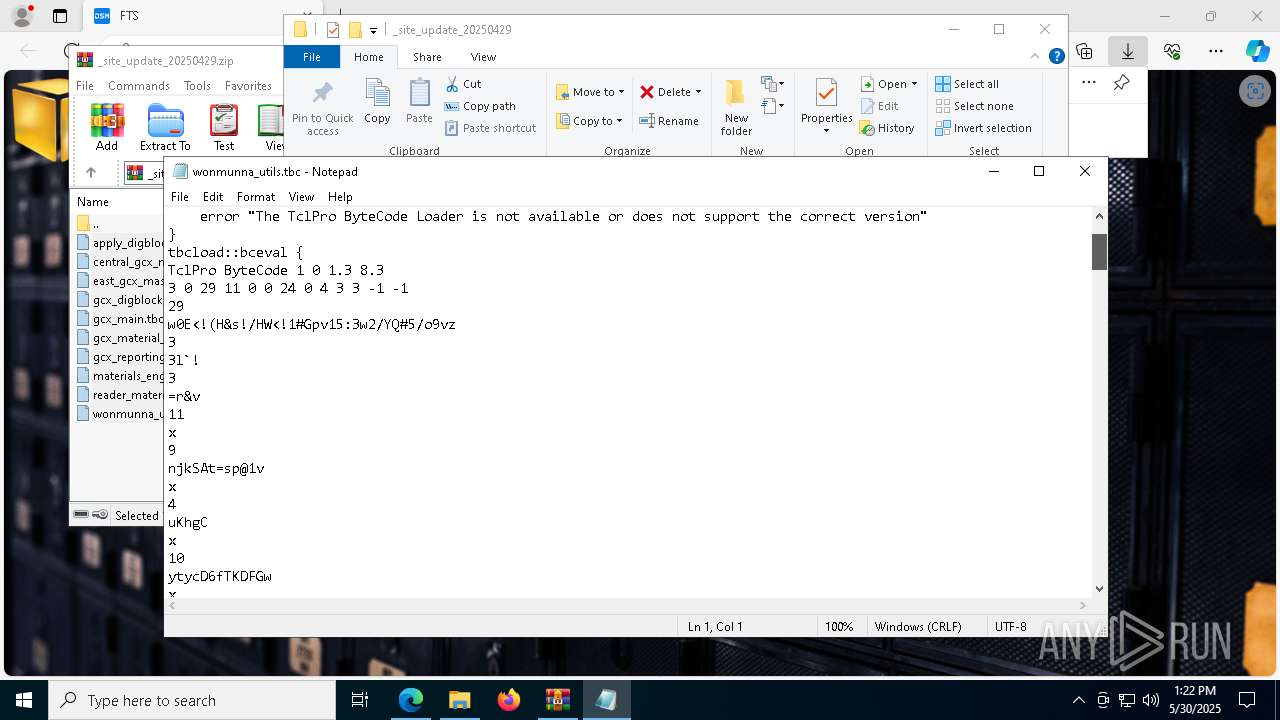Image resolution: width=1280 pixels, height=720 pixels.
Task: Expand the Move to dropdown
Action: (x=621, y=92)
